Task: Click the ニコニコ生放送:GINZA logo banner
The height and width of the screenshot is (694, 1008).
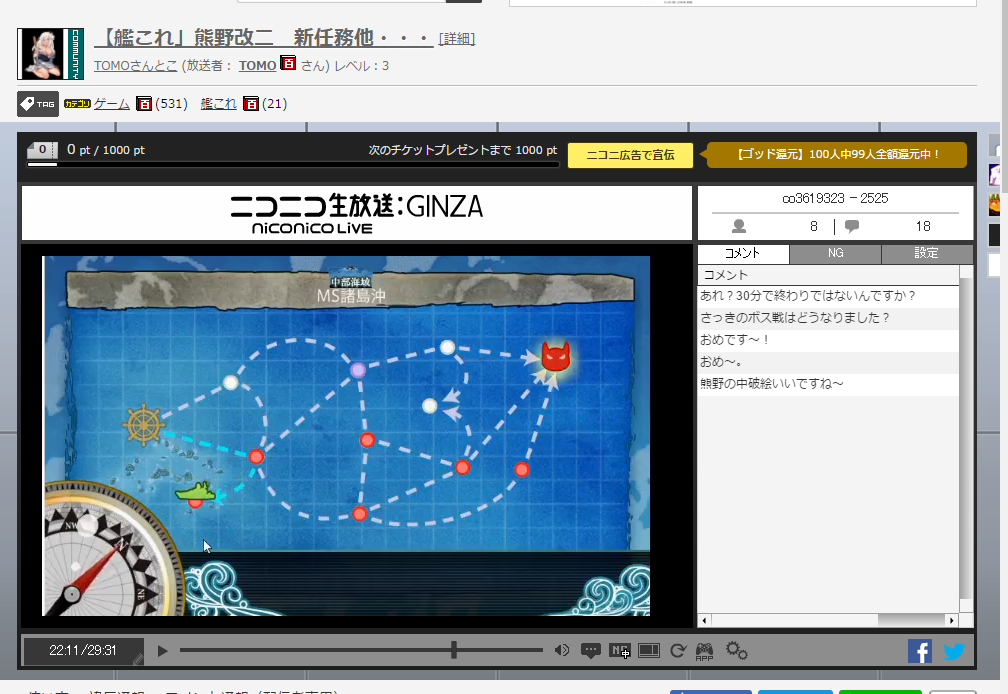Action: click(357, 213)
